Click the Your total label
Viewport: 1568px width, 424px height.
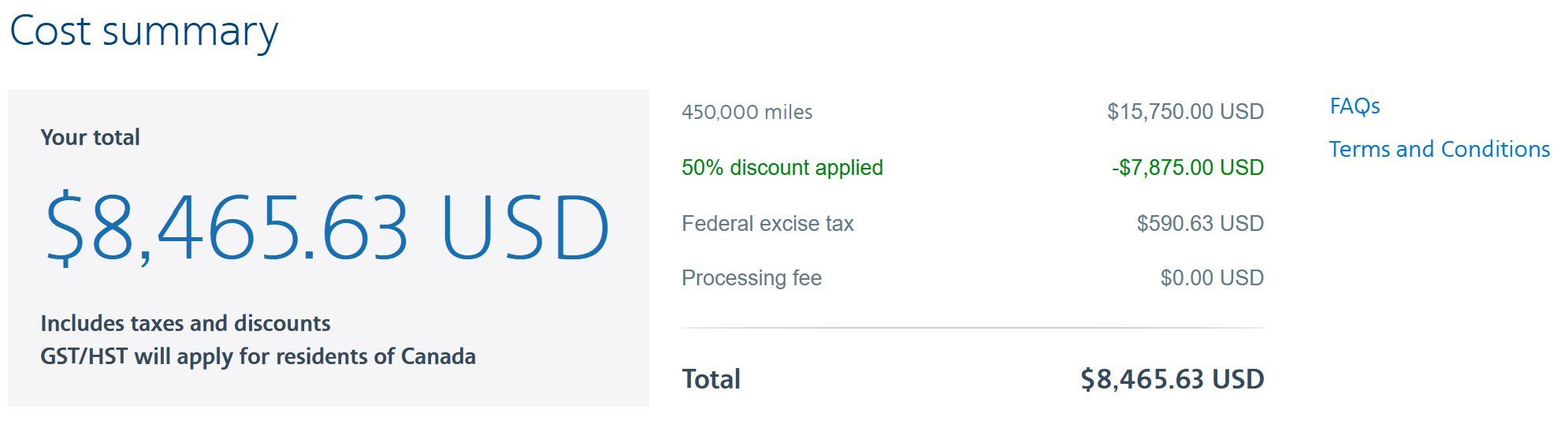90,137
